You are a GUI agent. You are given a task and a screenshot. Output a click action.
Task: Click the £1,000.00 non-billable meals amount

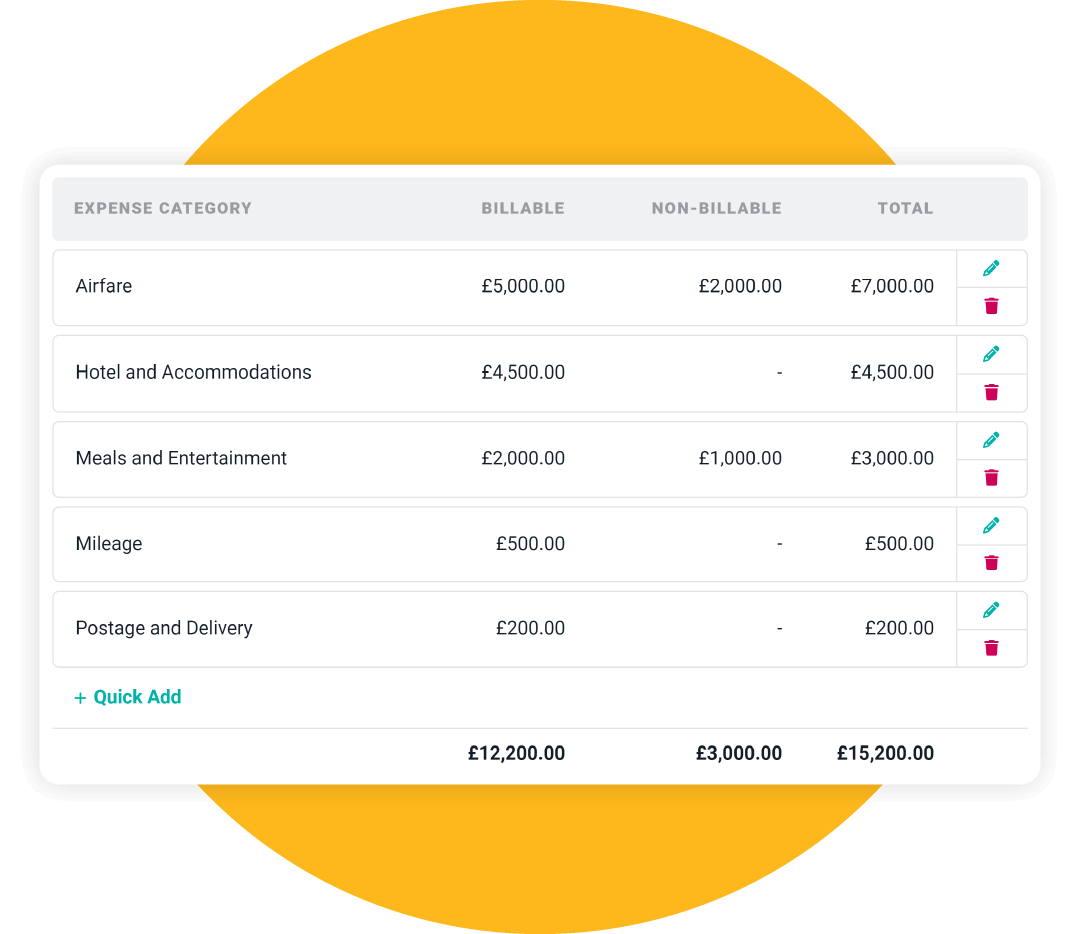tap(740, 458)
